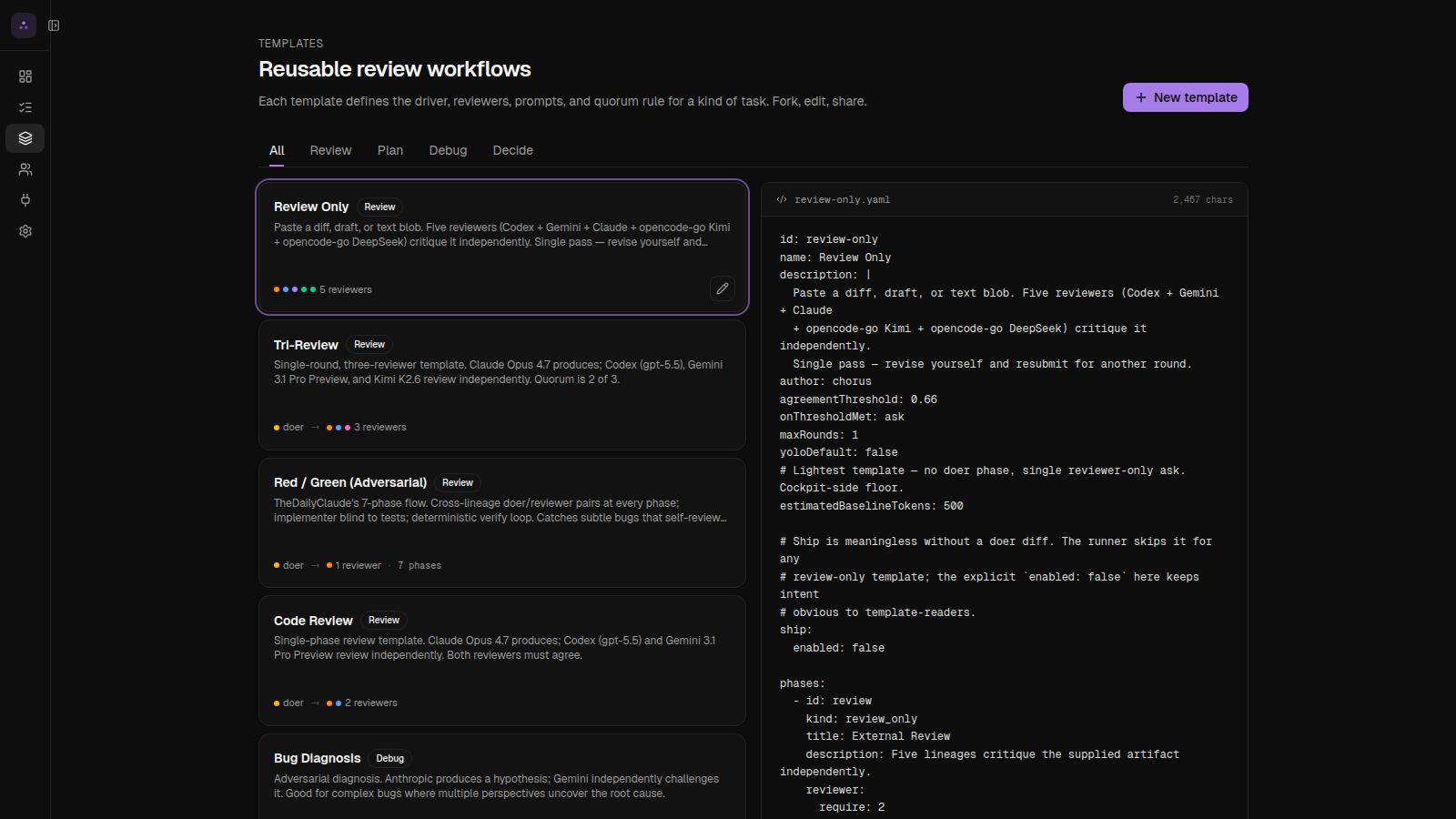Click the "onThresholdMet: ask" line
Image resolution: width=1456 pixels, height=819 pixels.
tap(842, 417)
